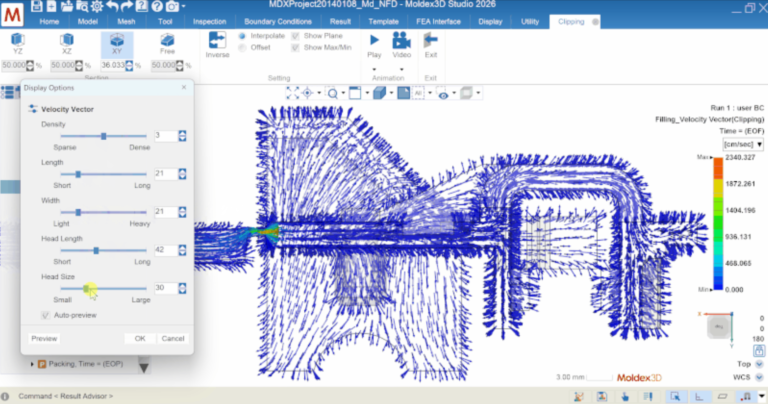
Task: Click the large down arrow beside Packing row
Action: point(144,367)
